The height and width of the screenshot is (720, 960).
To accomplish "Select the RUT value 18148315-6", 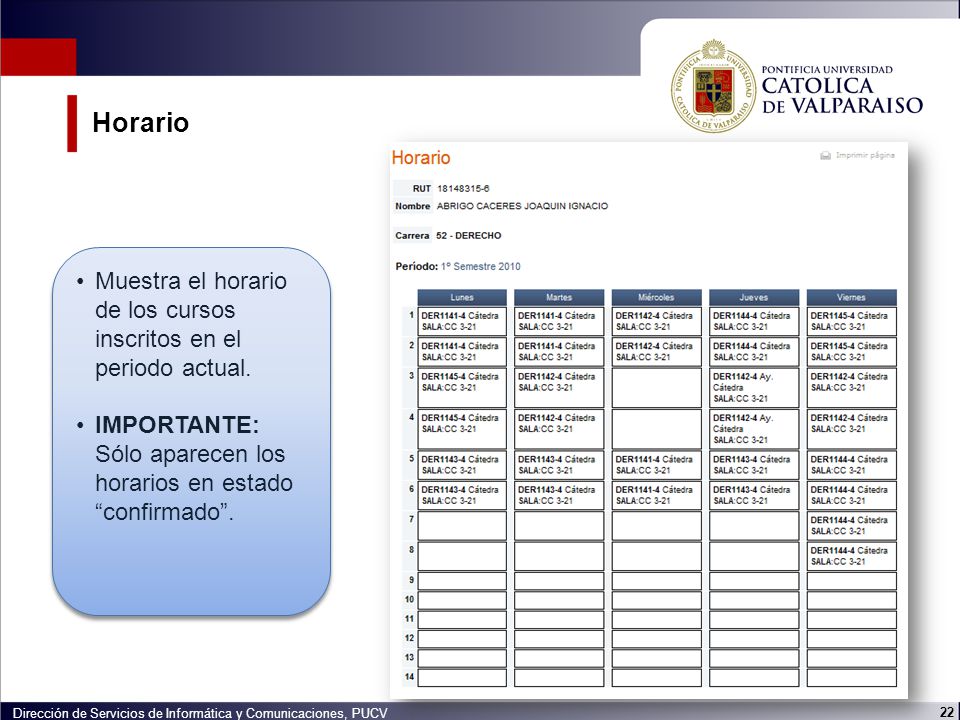I will tap(463, 189).
